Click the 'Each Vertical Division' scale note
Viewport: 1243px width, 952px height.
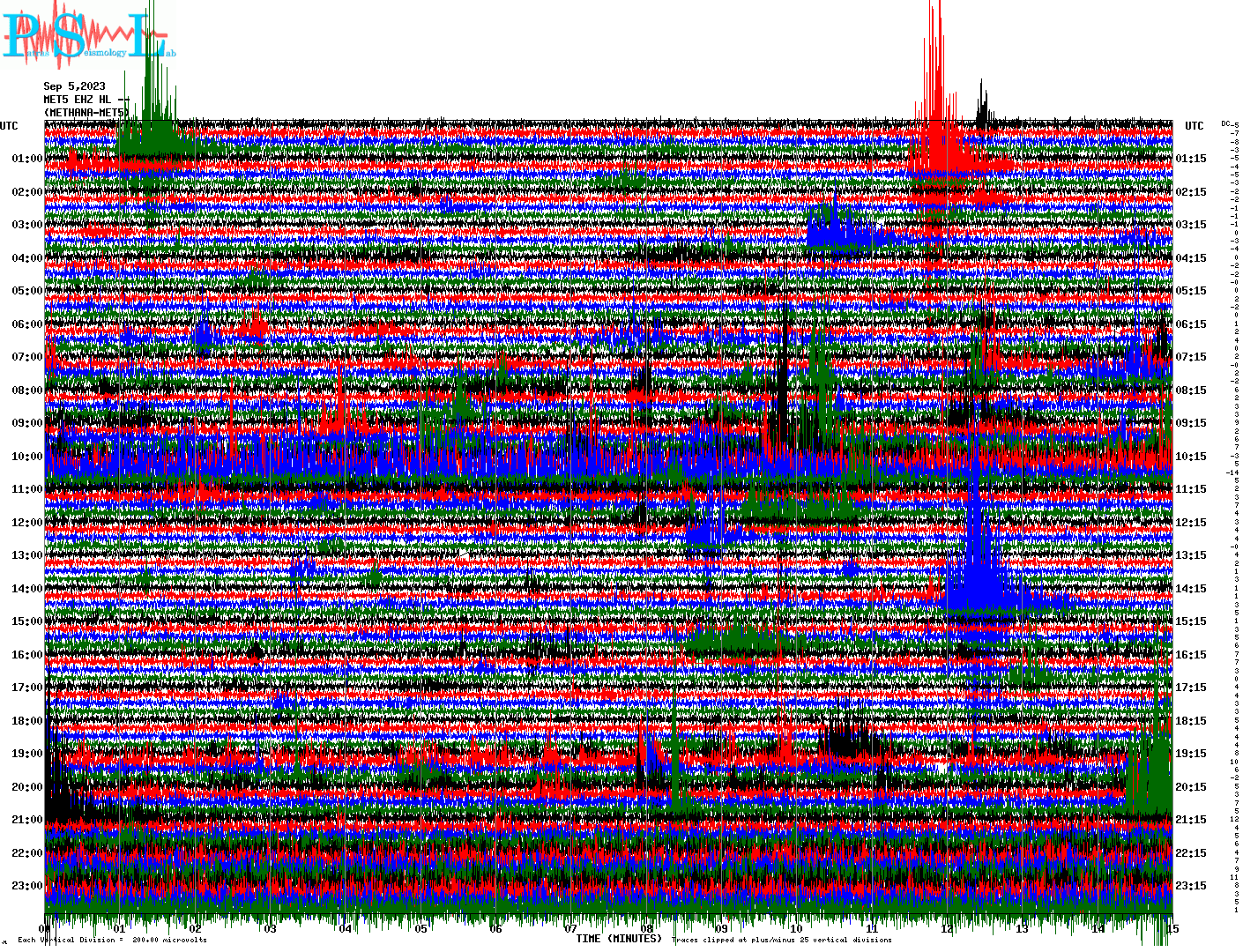point(112,940)
